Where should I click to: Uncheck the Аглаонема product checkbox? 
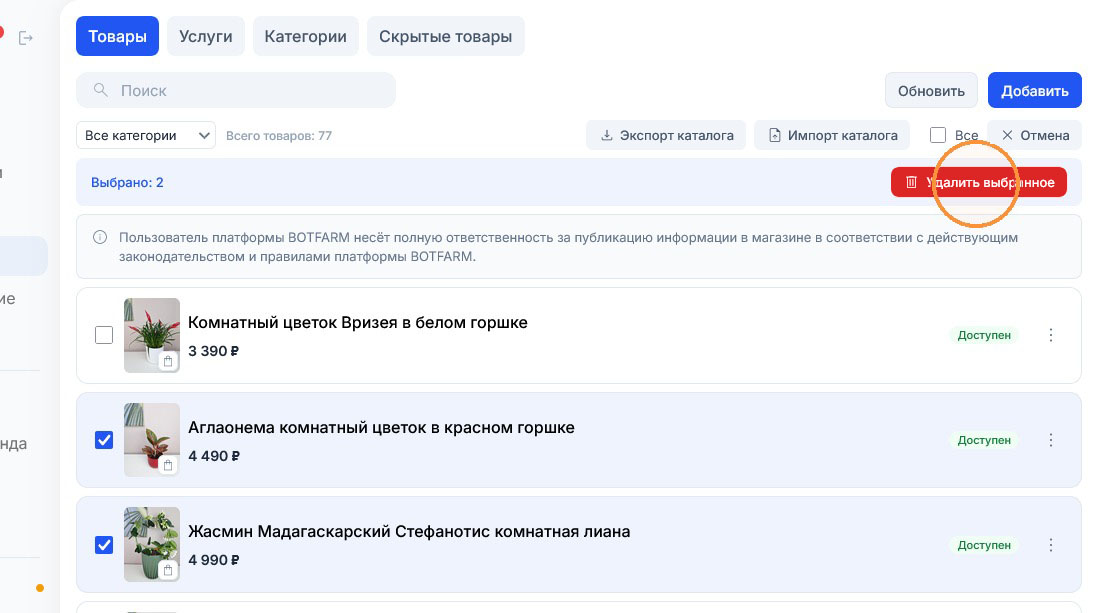pyautogui.click(x=104, y=440)
